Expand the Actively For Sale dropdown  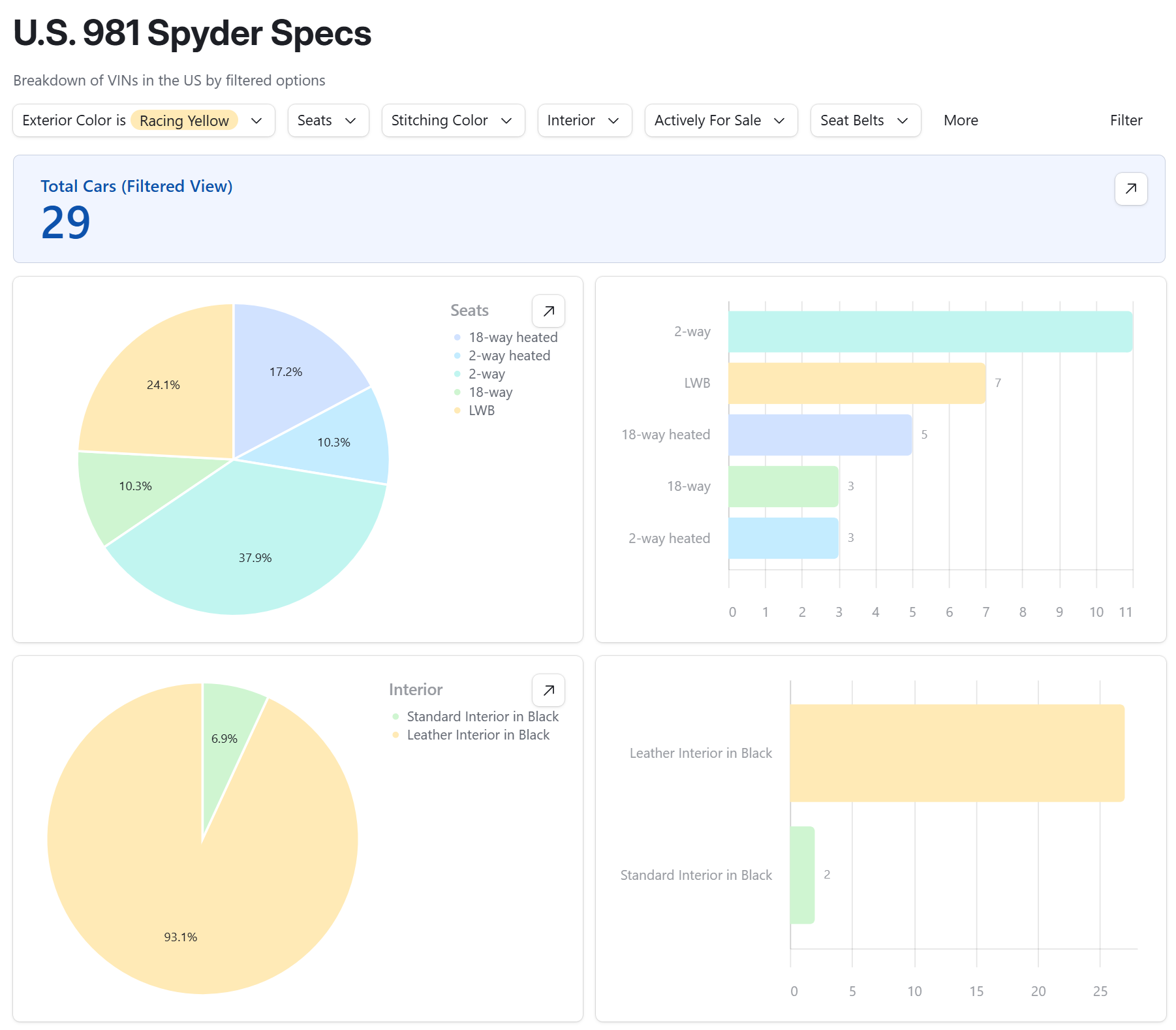[x=720, y=121]
